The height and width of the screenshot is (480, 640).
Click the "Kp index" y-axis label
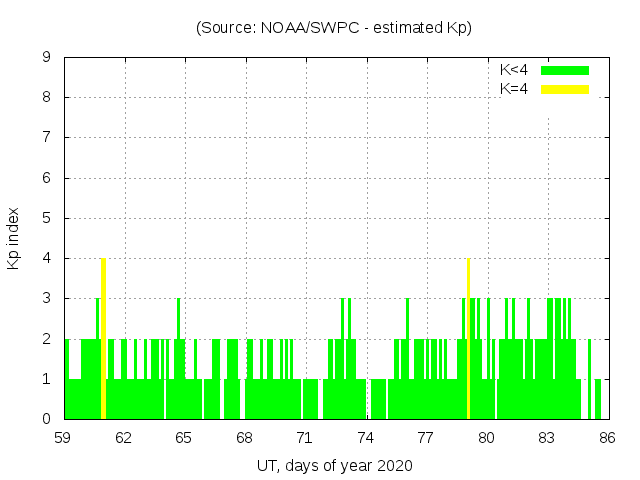[14, 239]
